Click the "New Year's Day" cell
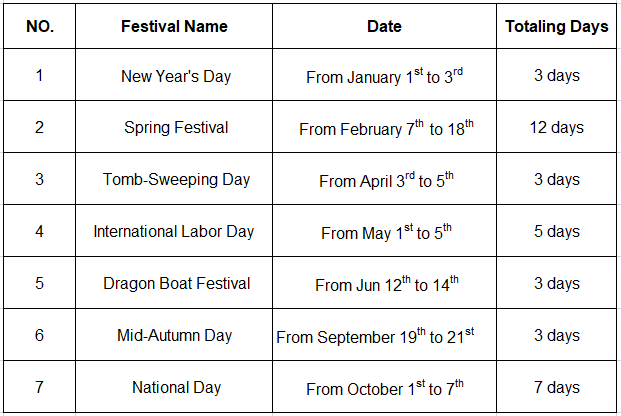Screen dimensions: 621x416 [x=174, y=76]
